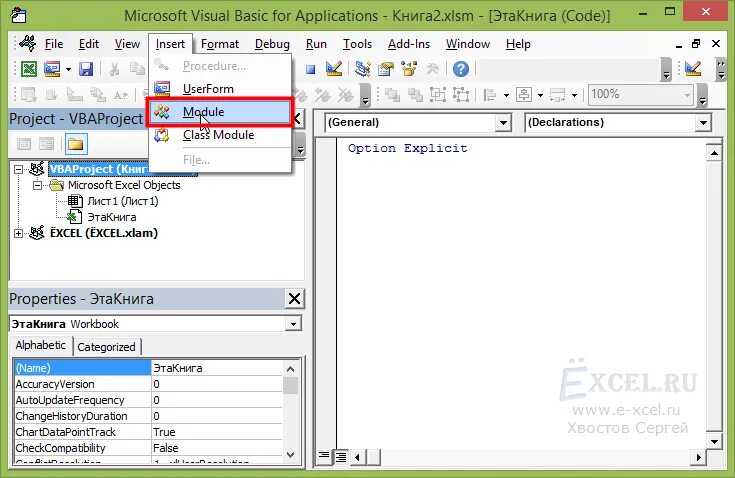The width and height of the screenshot is (735, 478).
Task: Click Design Mode icon on the far-right toolbar
Action: pyautogui.click(x=693, y=69)
